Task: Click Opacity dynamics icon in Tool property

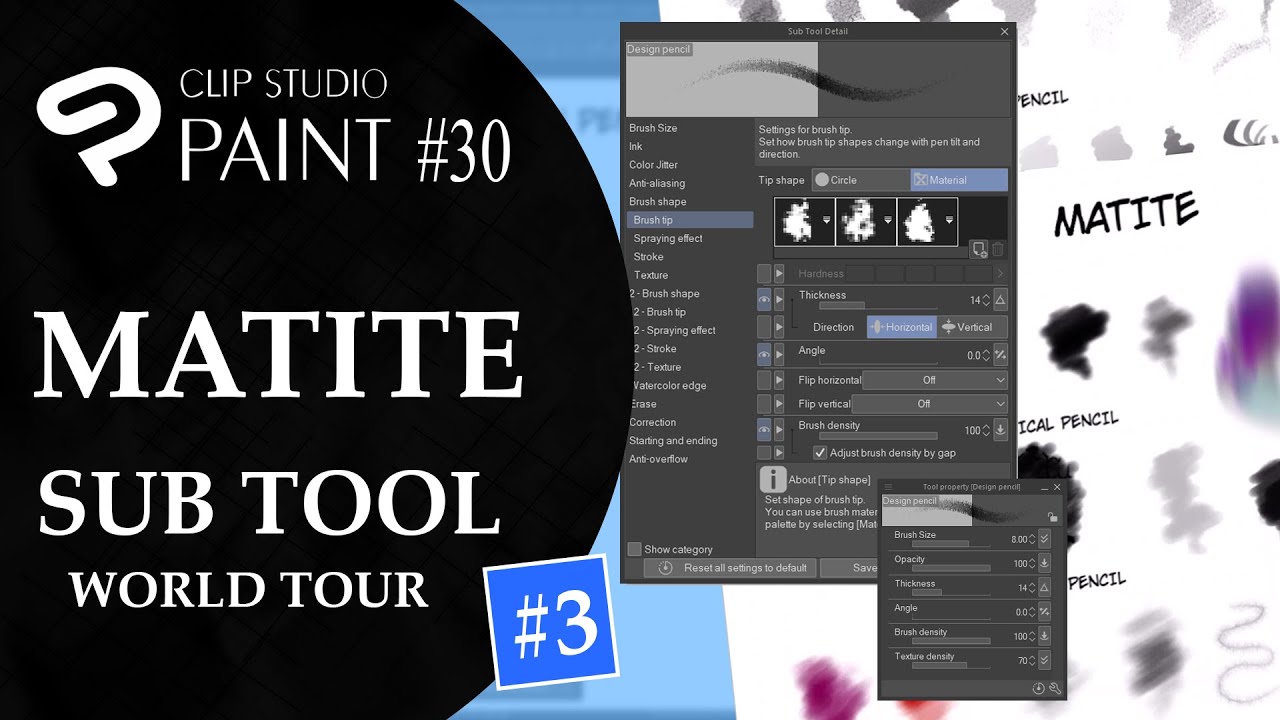Action: coord(1044,563)
